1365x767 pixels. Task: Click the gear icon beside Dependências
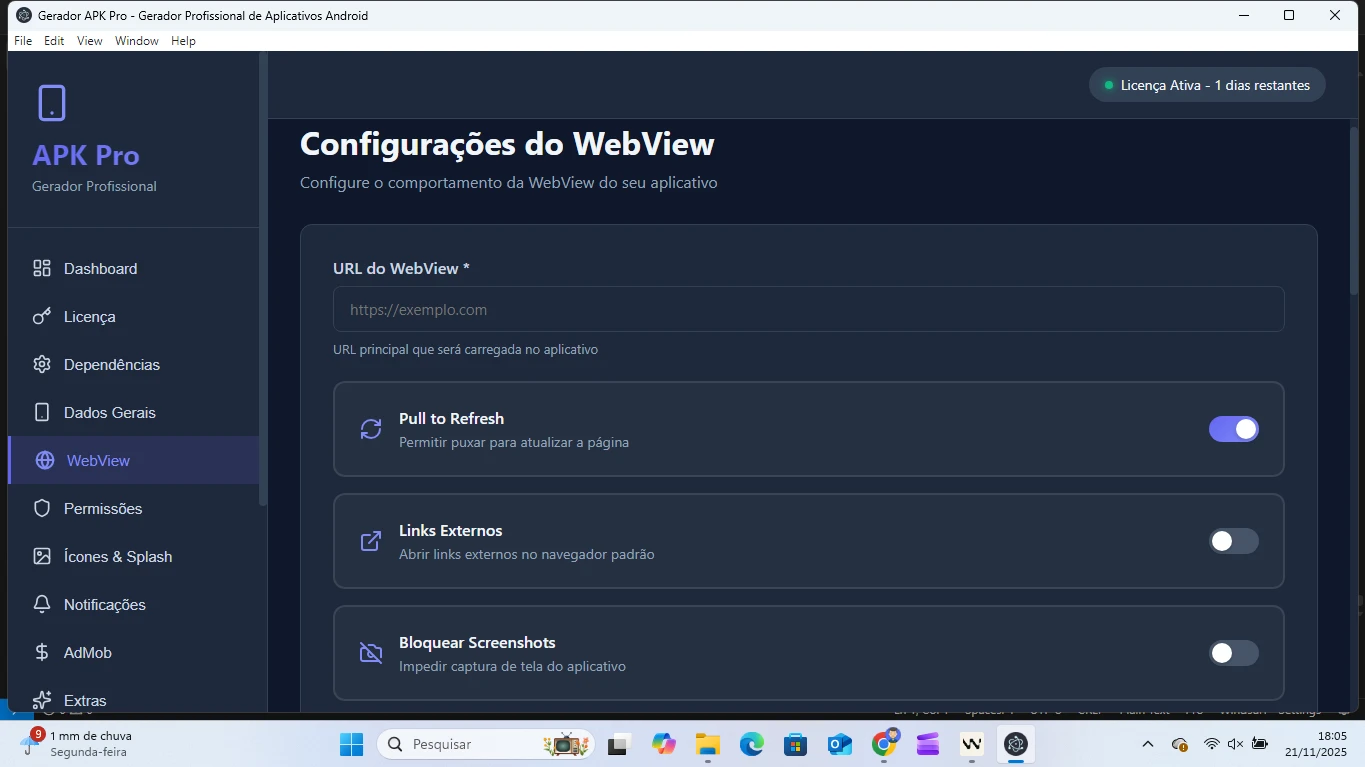[42, 364]
